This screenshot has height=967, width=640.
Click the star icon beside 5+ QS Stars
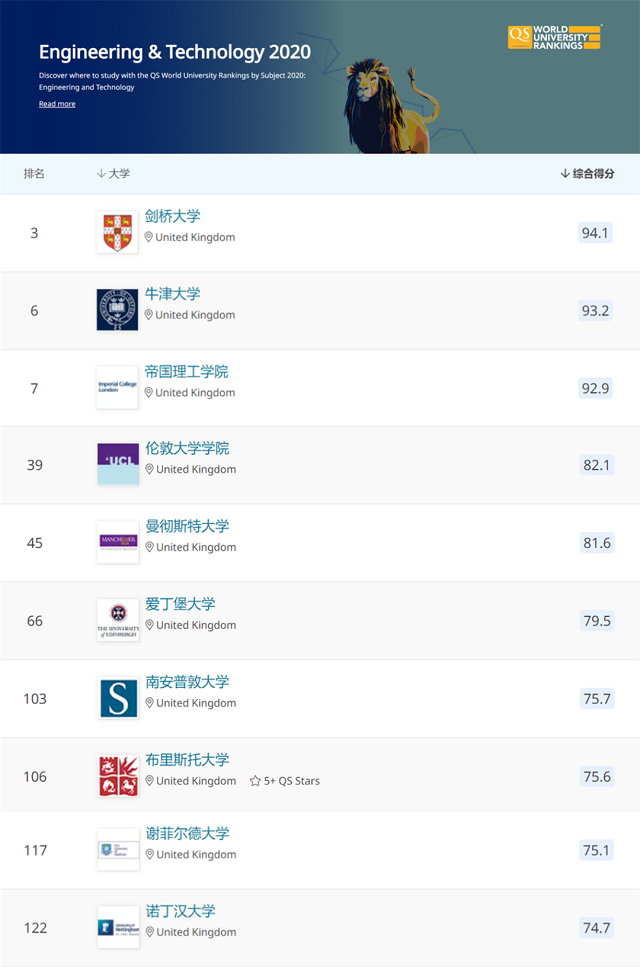[x=253, y=781]
